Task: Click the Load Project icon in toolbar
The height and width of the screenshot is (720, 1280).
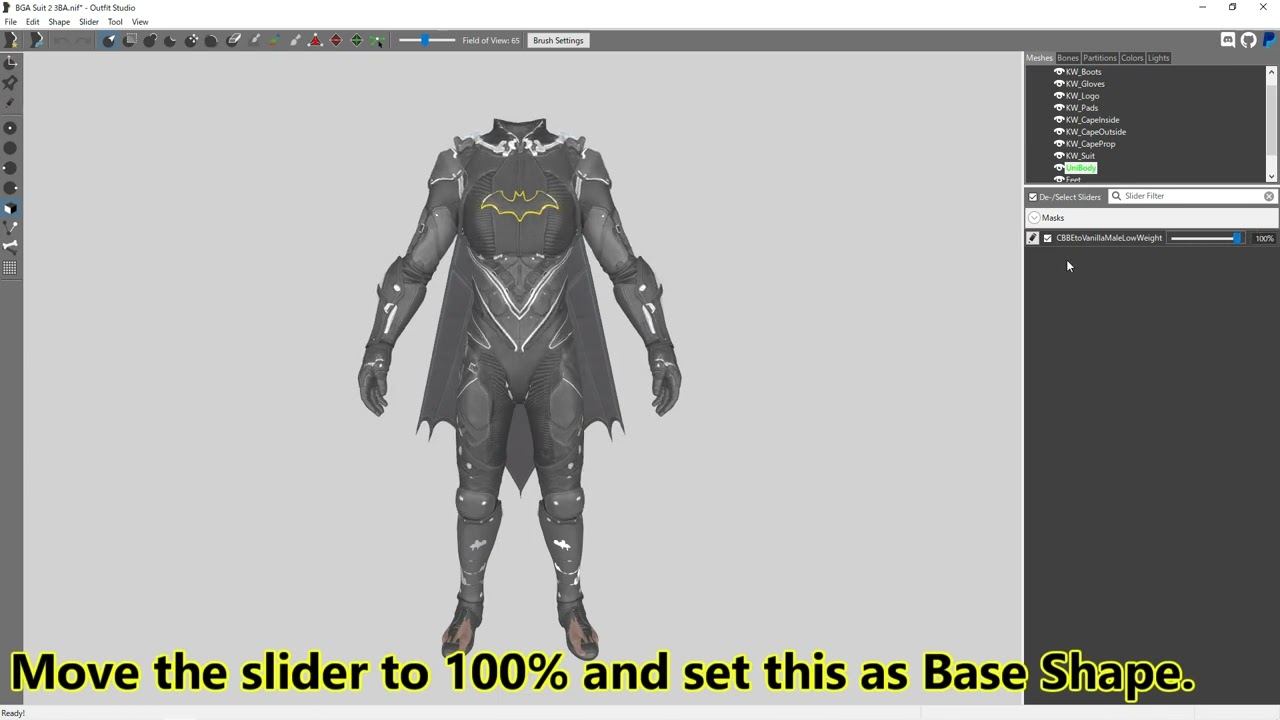Action: [x=37, y=40]
